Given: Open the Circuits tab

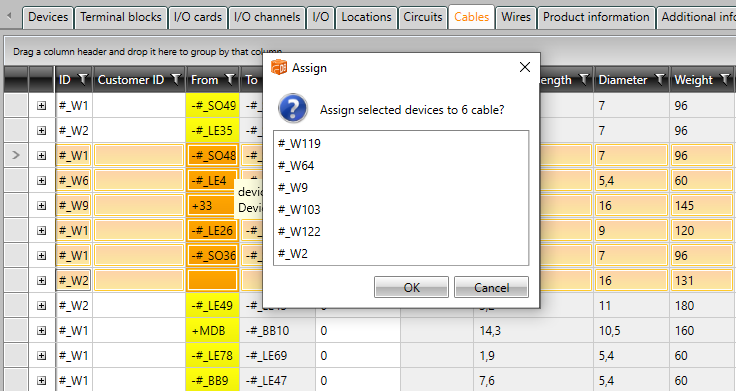Looking at the screenshot, I should coord(422,17).
